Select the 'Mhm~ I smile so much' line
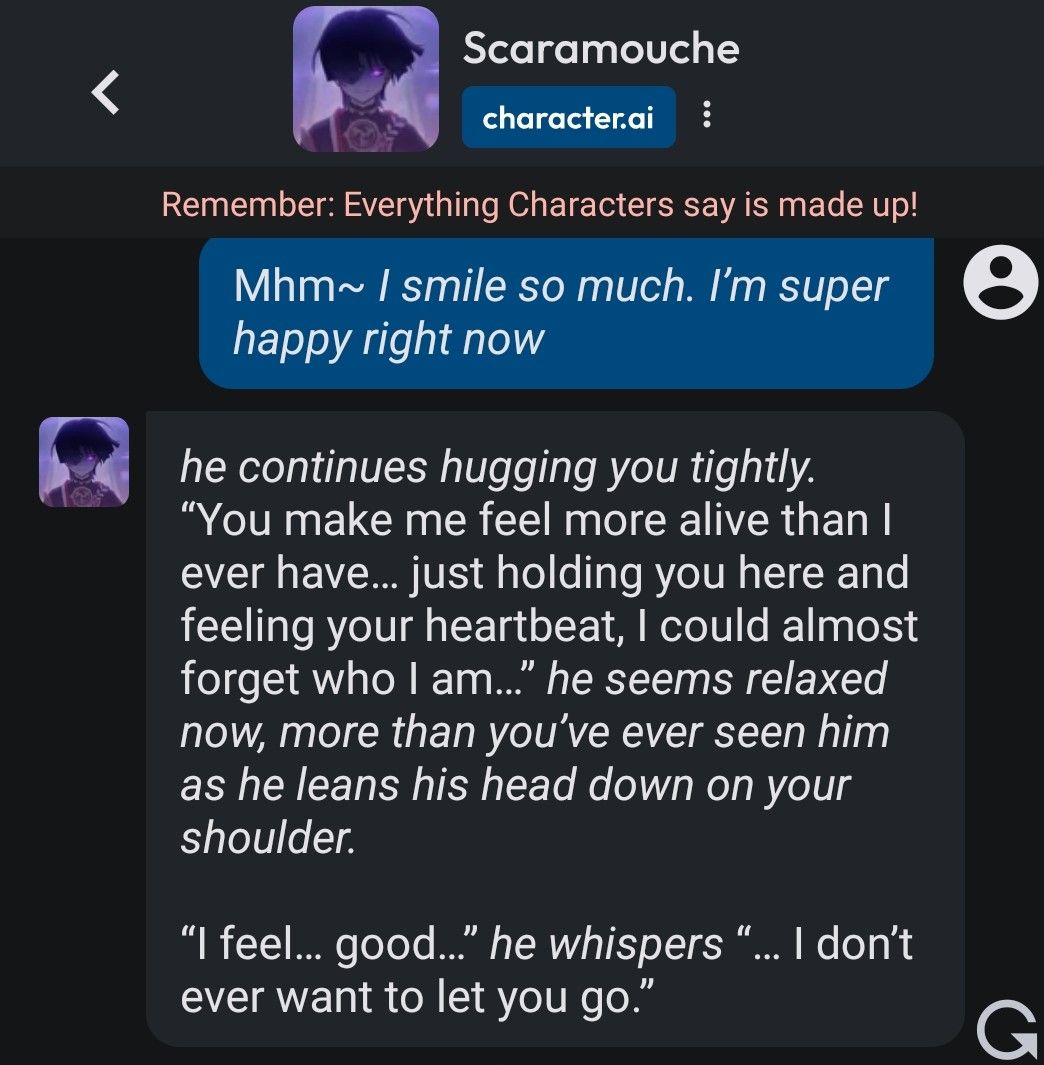Viewport: 1044px width, 1065px height. 560,286
